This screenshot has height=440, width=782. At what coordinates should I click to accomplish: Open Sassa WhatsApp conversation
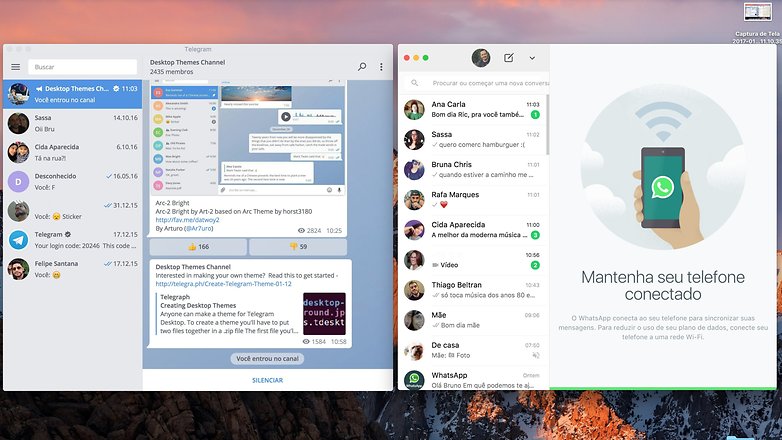[473, 139]
